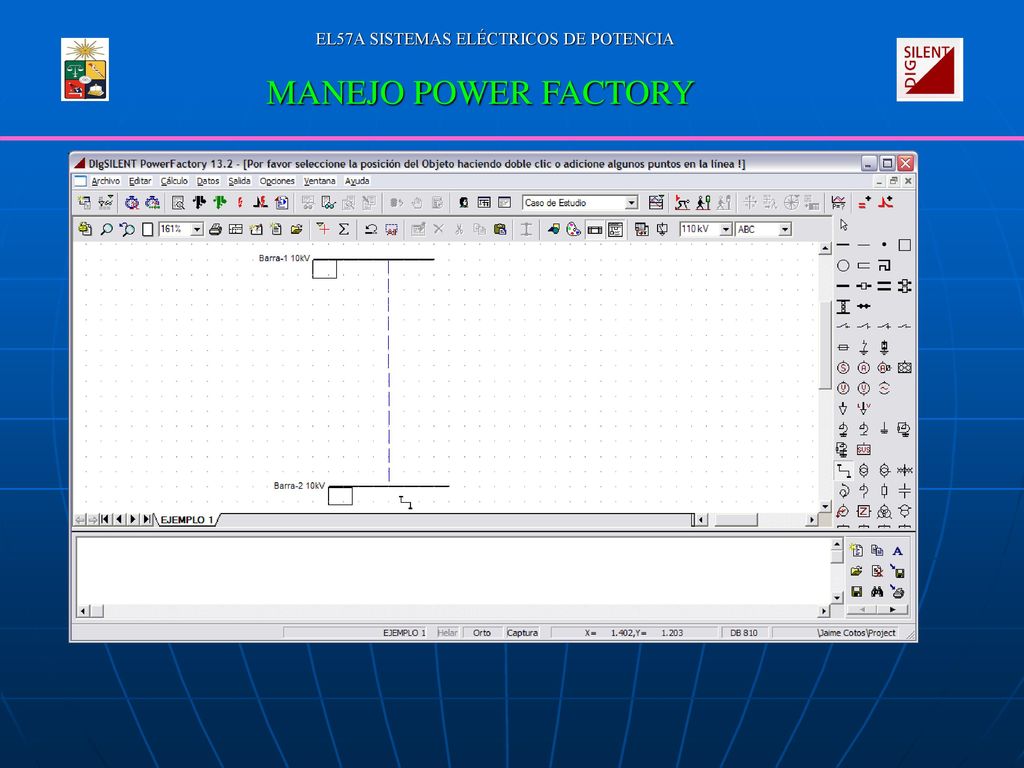Click the print icon in graphic toolbar

click(x=216, y=229)
